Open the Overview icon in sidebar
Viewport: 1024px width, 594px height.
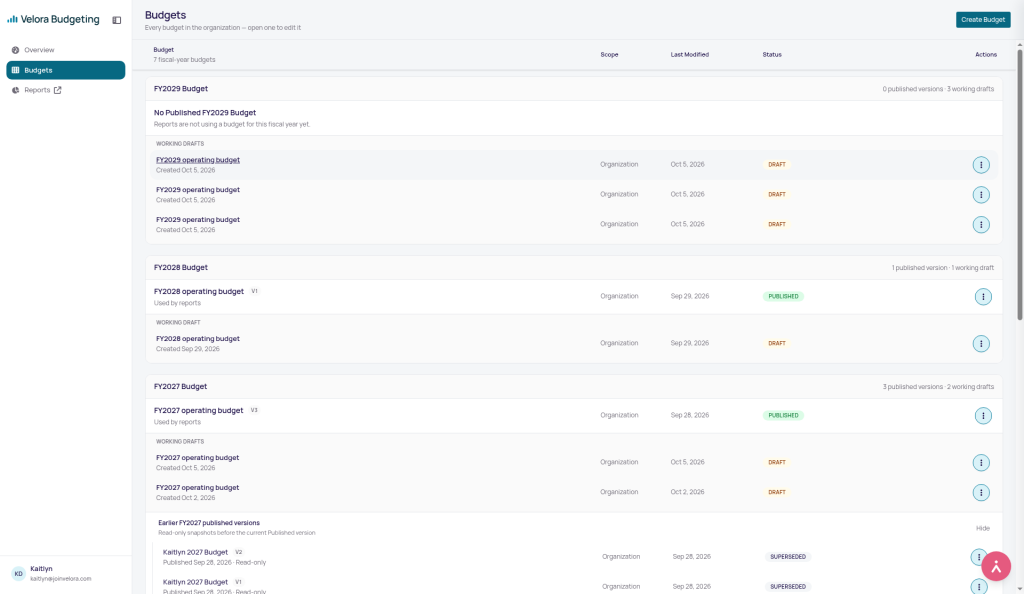pos(15,50)
